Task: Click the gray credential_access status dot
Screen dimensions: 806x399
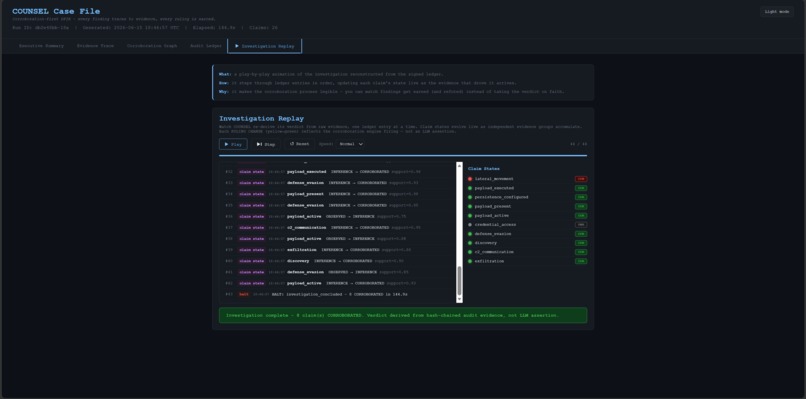Action: pyautogui.click(x=470, y=225)
